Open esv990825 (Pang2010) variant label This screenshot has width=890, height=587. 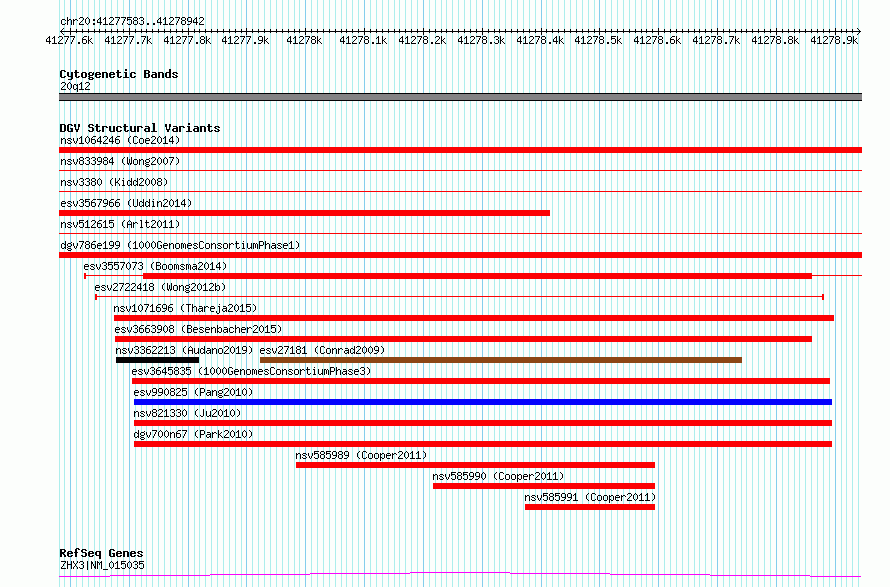tap(193, 392)
